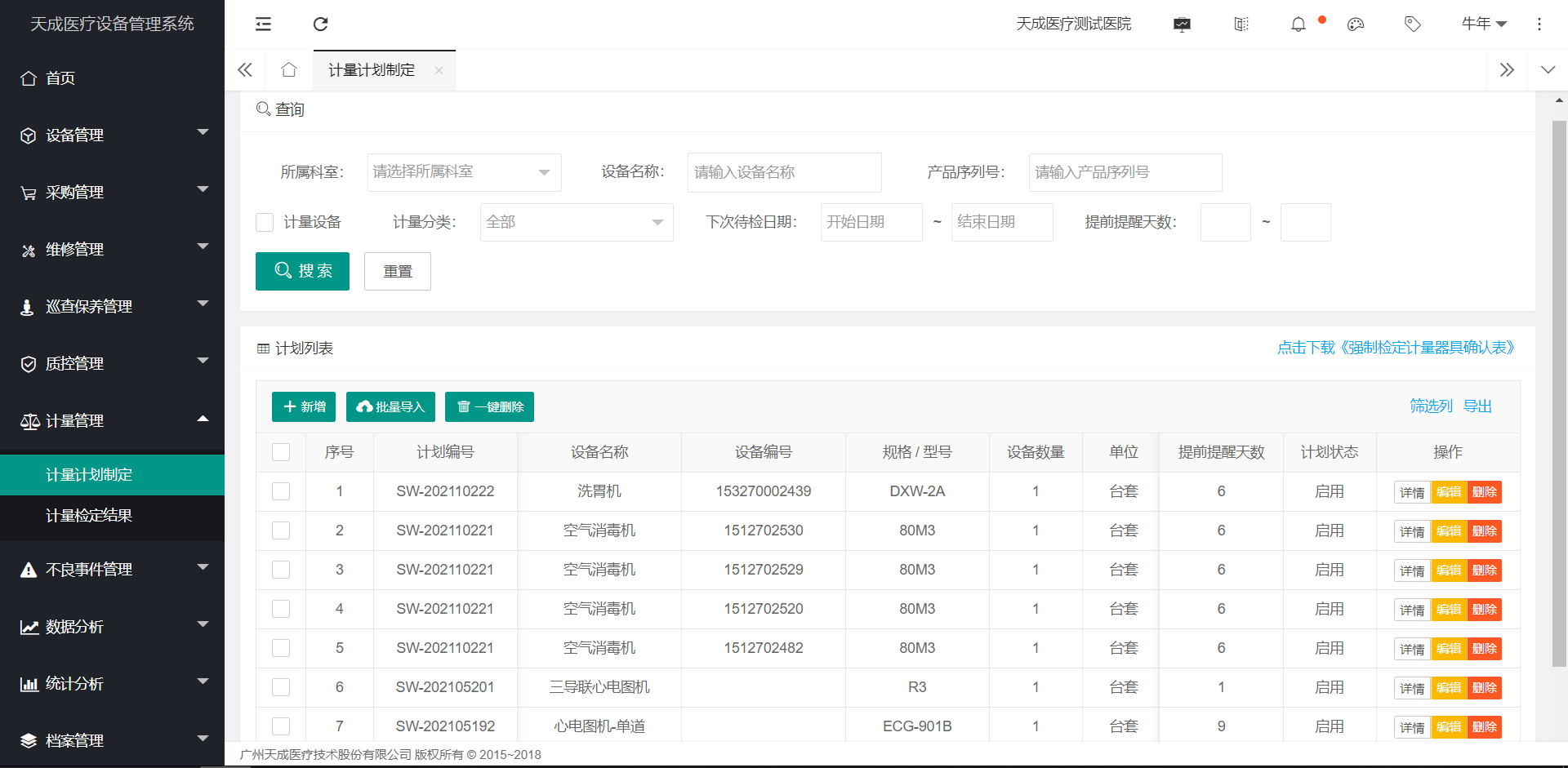Open the theme palette icon
The width and height of the screenshot is (1568, 768).
coord(1356,24)
